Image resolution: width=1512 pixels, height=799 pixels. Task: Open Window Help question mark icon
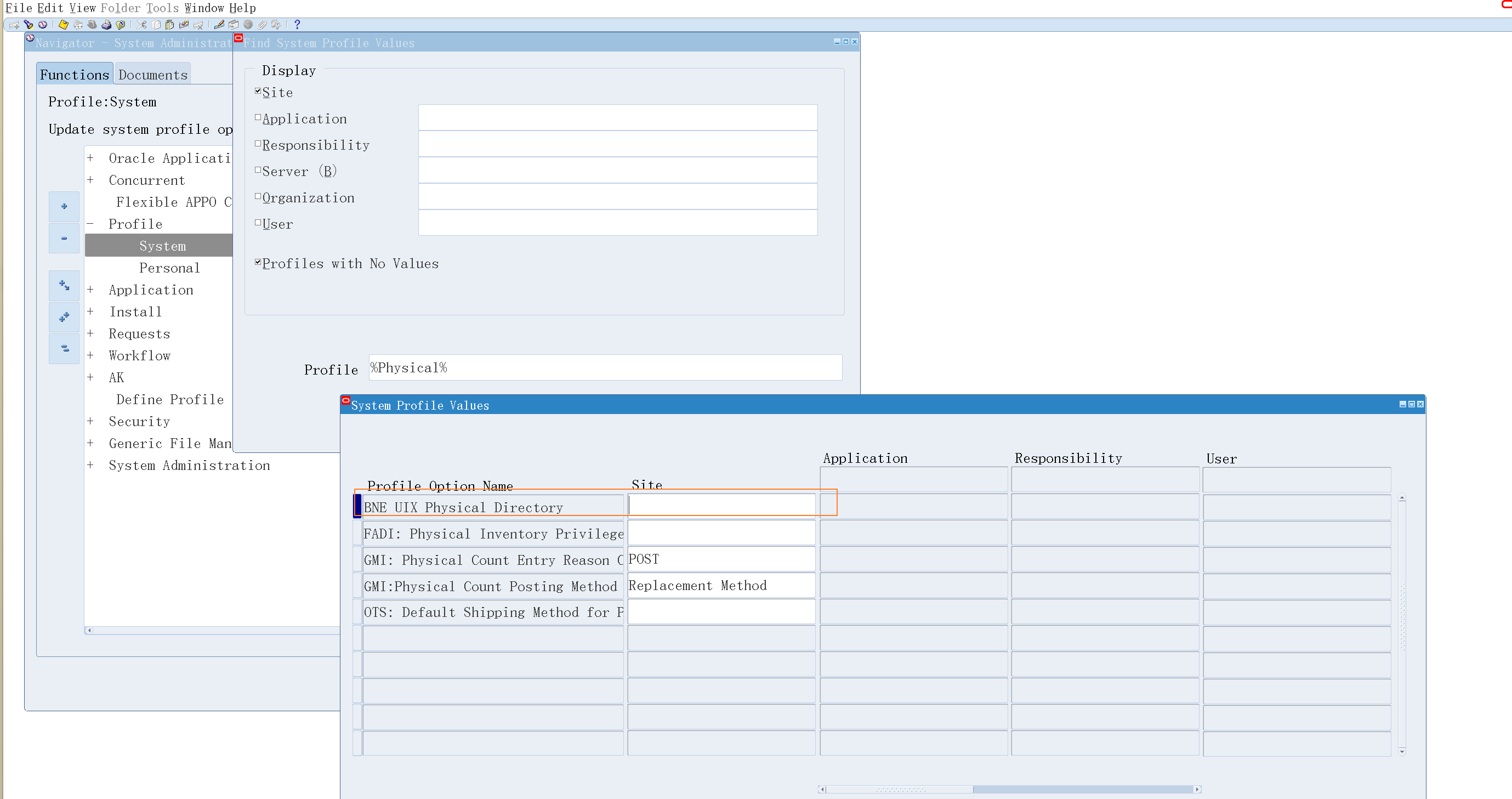pyautogui.click(x=297, y=25)
